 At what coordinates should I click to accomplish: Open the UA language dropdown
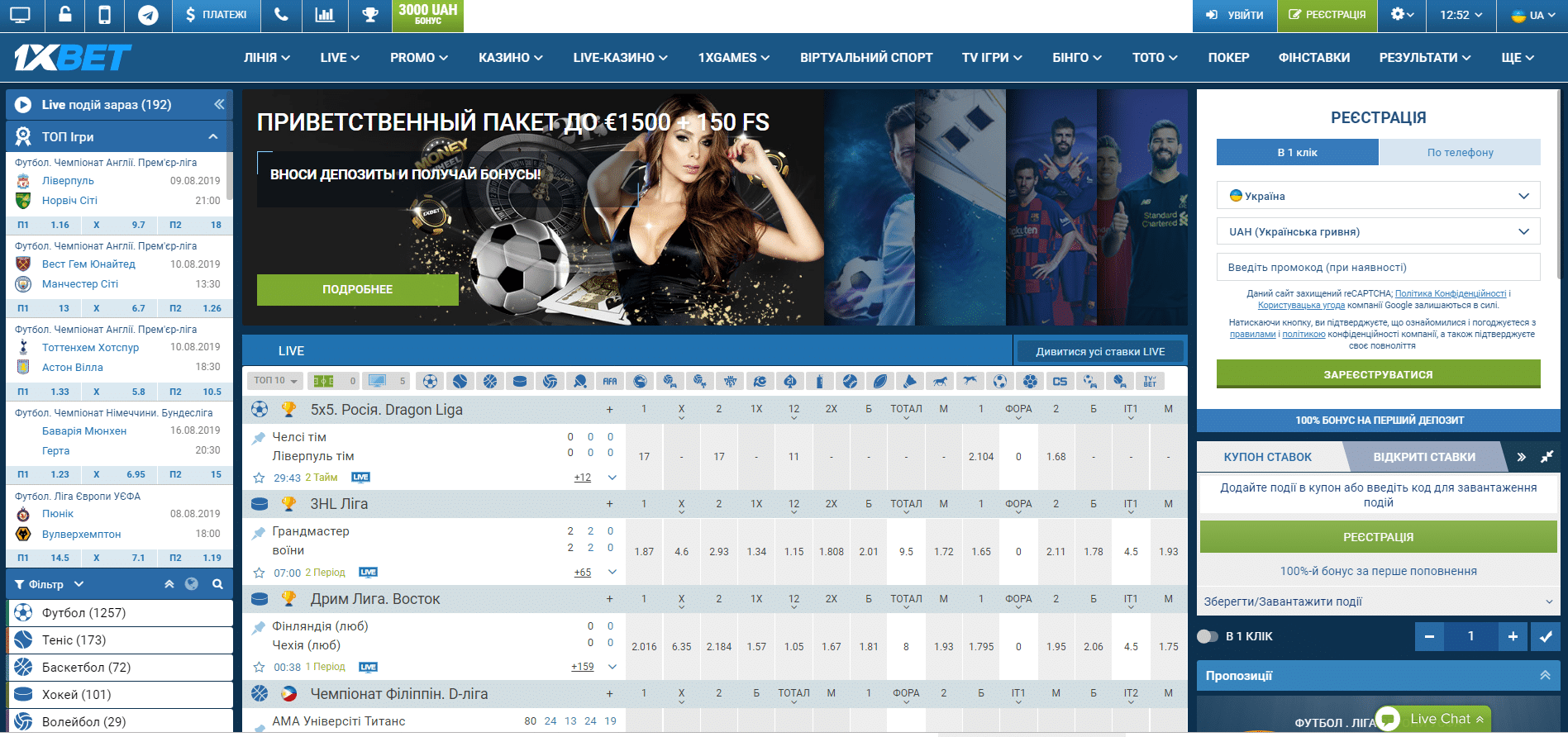click(1532, 15)
